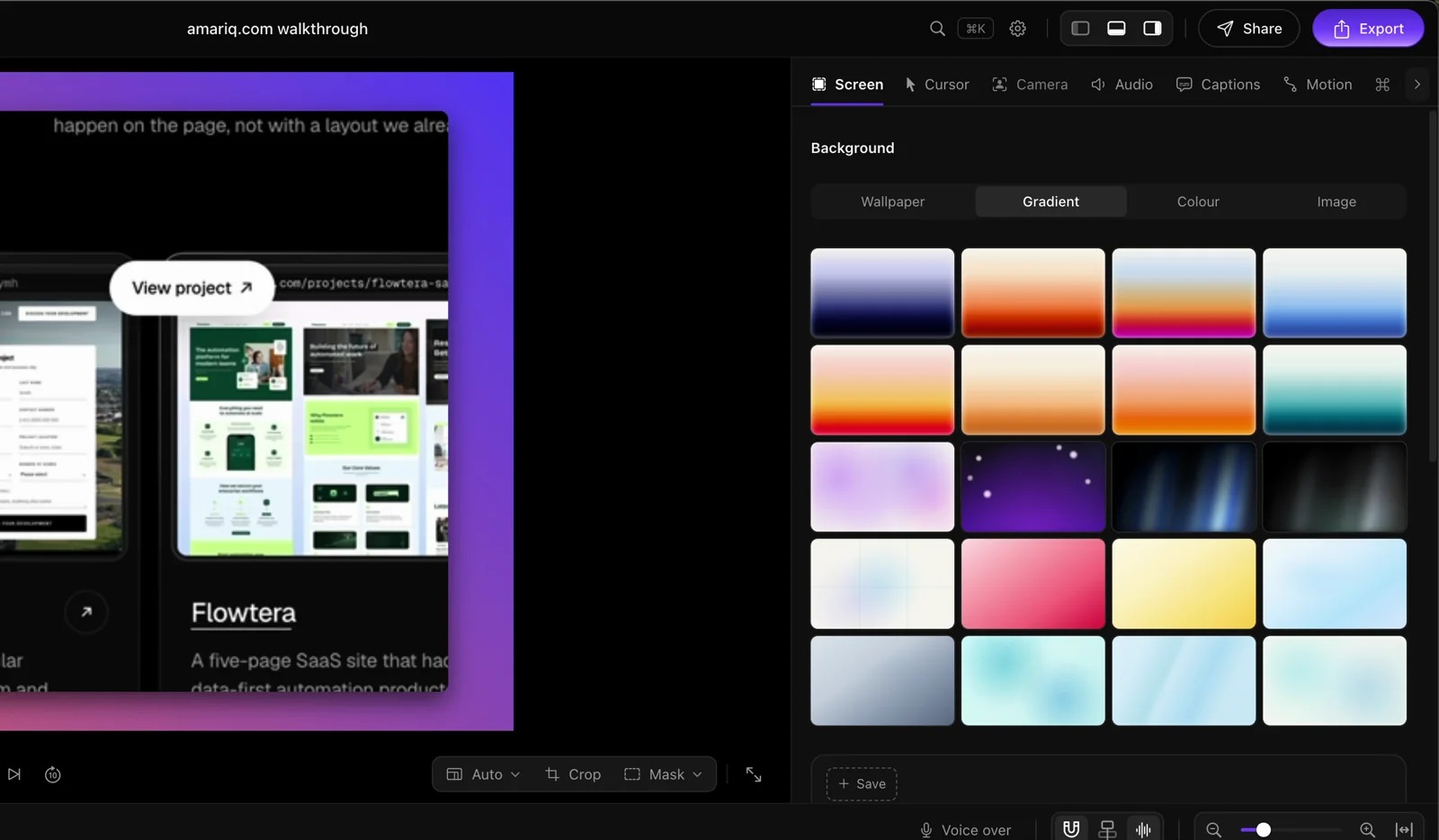Click the View project link in preview
The height and width of the screenshot is (840, 1439).
[x=192, y=288]
